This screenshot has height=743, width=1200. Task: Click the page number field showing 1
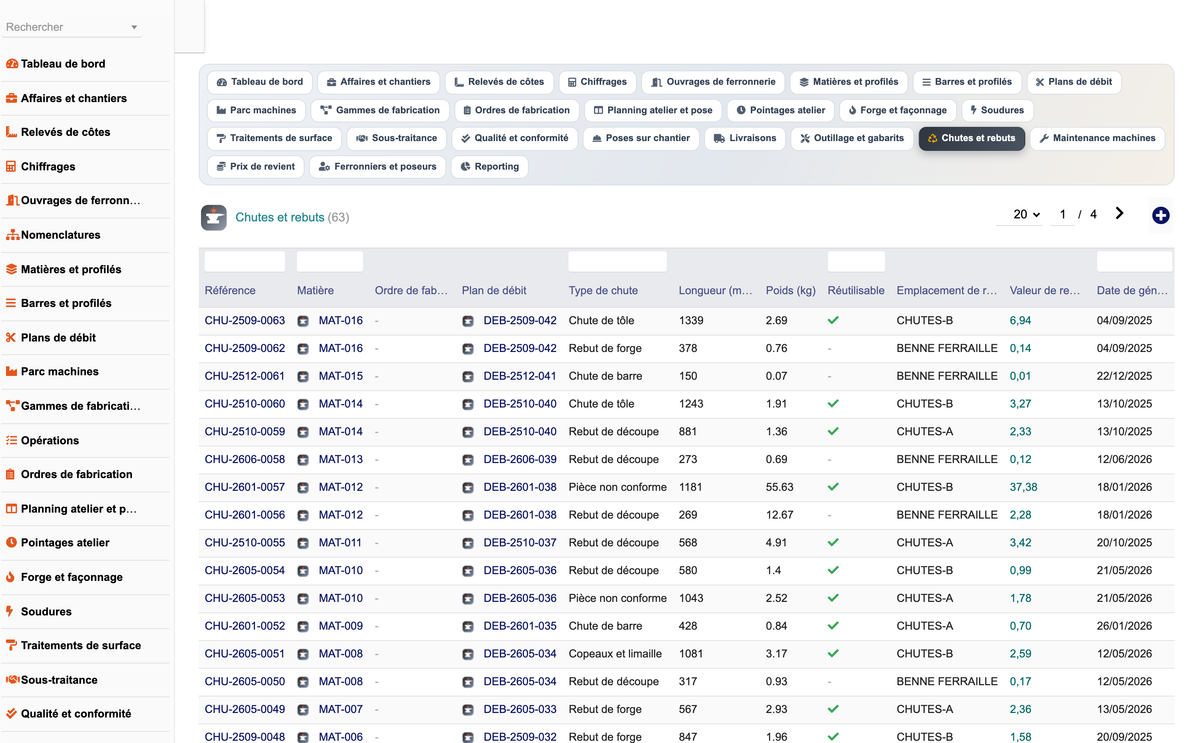pos(1062,214)
